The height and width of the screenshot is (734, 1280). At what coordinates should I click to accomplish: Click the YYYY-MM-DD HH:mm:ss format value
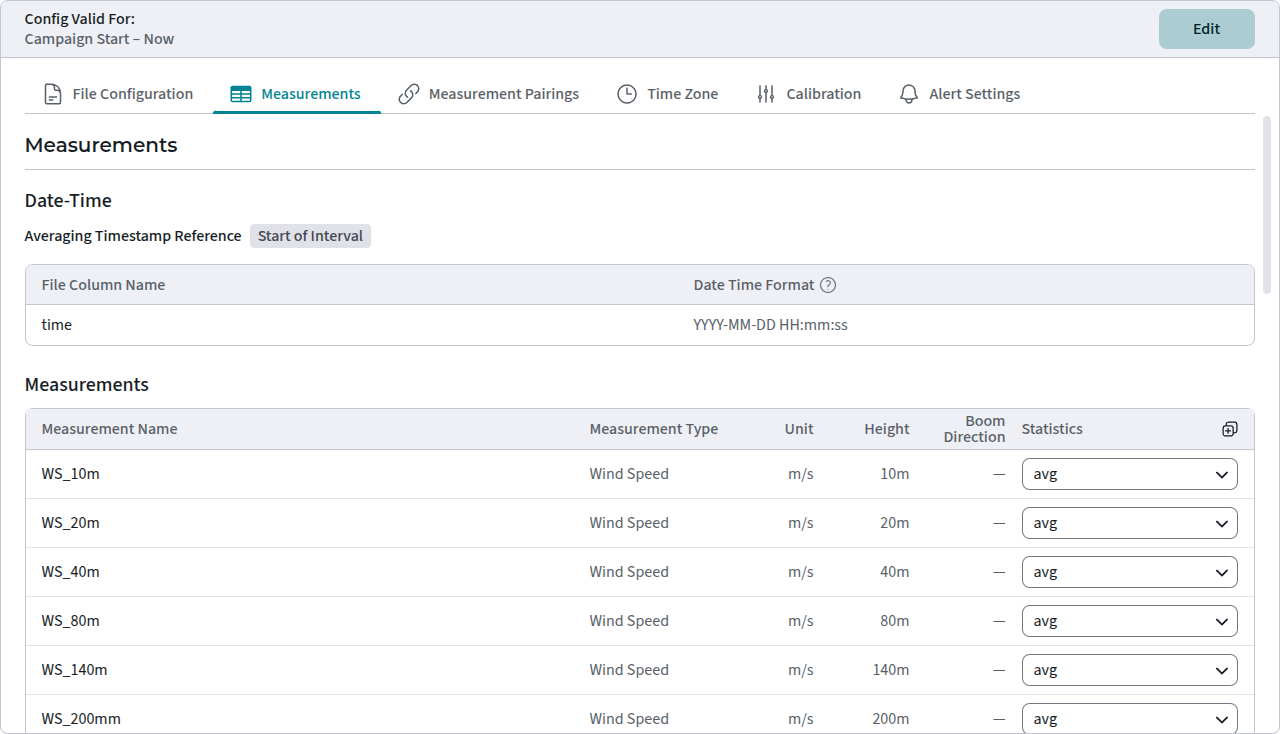click(771, 325)
